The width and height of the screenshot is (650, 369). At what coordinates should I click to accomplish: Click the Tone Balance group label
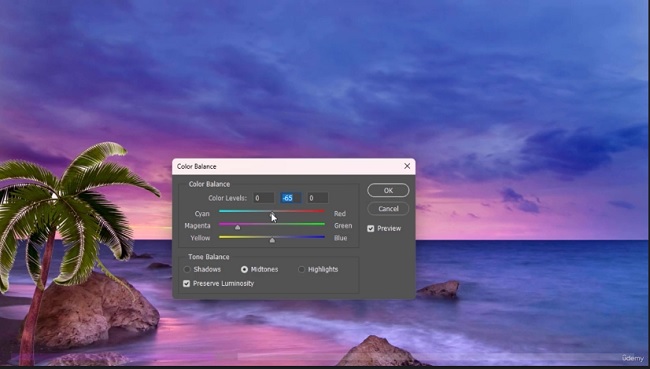(209, 257)
